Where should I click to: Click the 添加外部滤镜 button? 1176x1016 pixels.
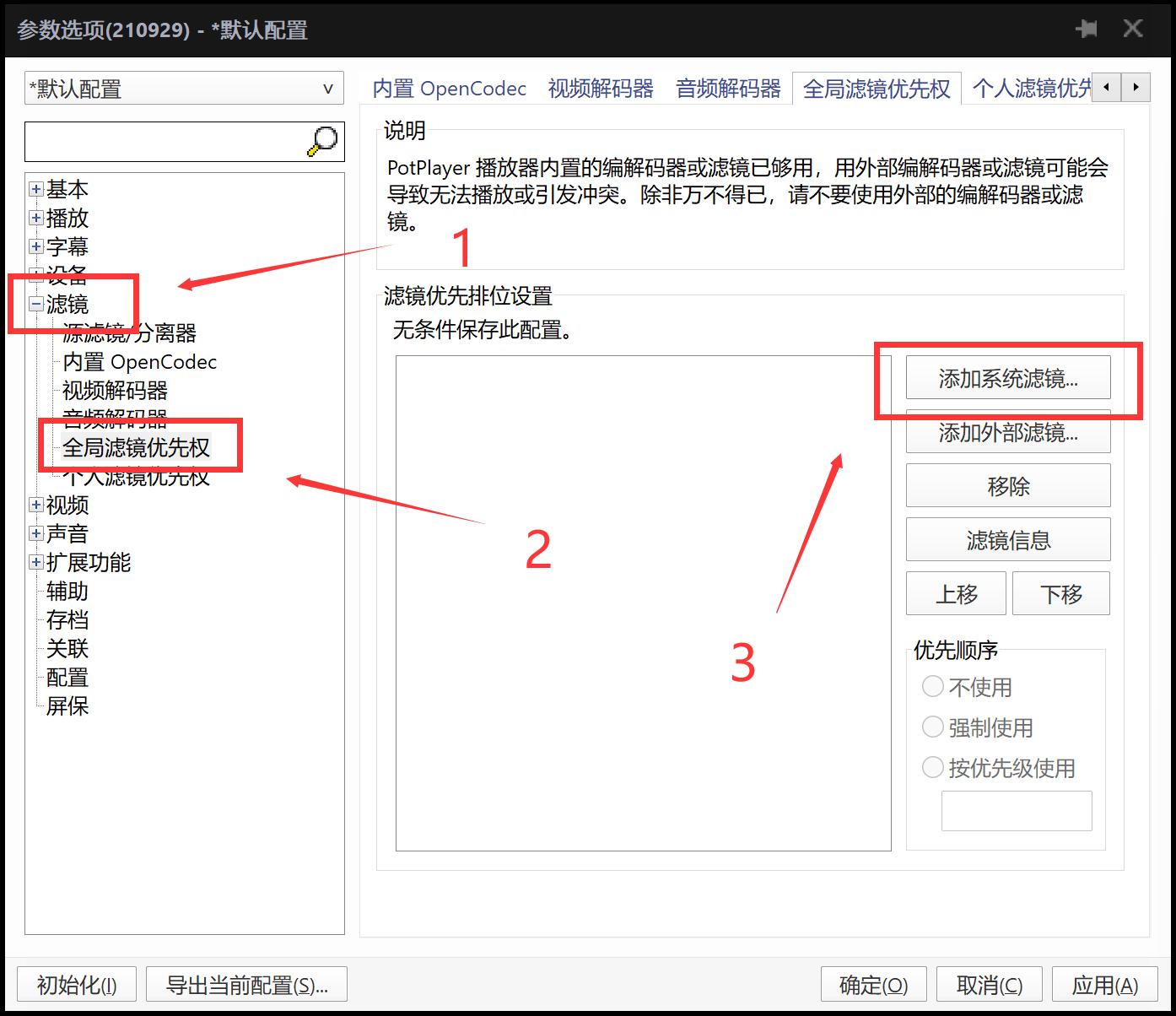coord(1008,433)
